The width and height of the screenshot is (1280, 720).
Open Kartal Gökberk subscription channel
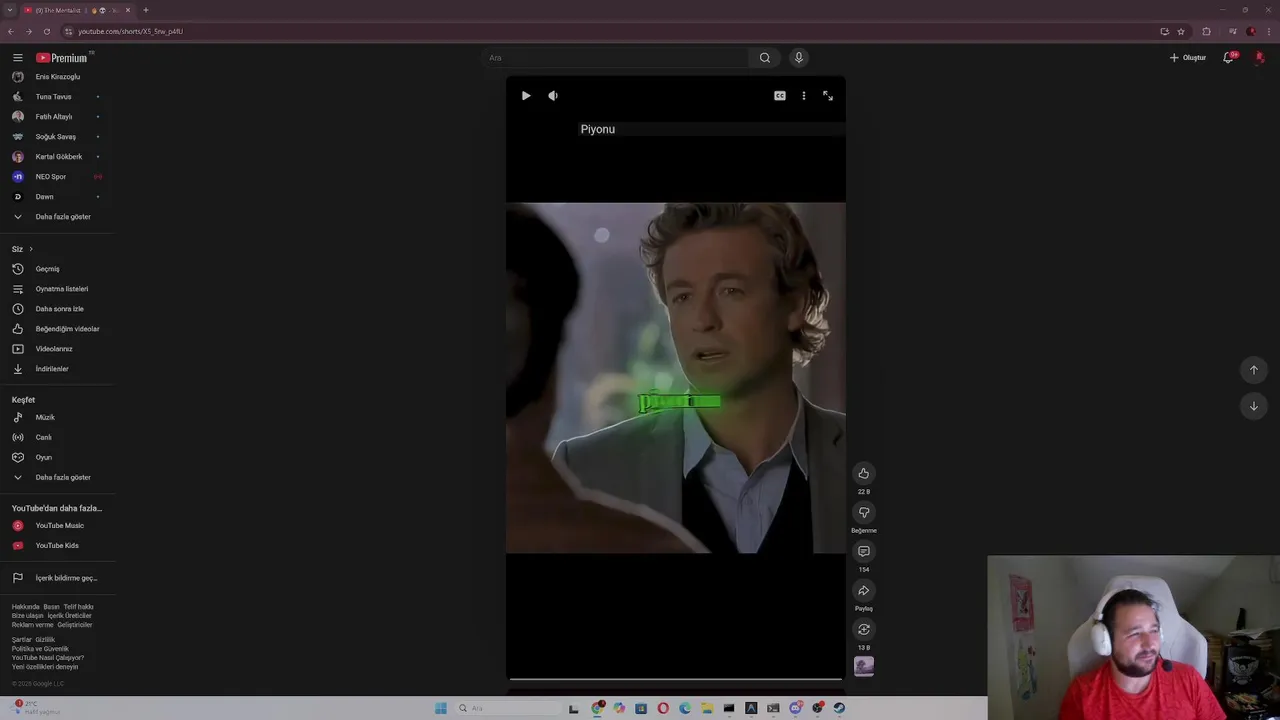point(57,157)
